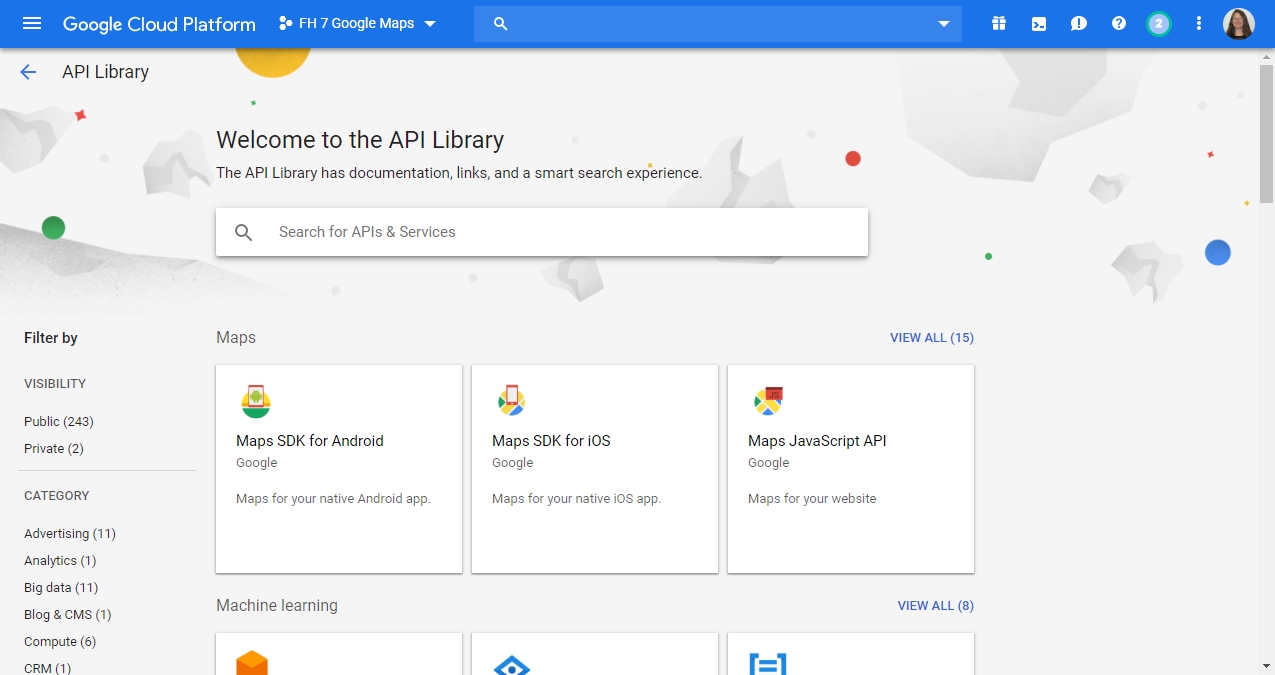Click the VISIBILITY filter heading

point(55,384)
